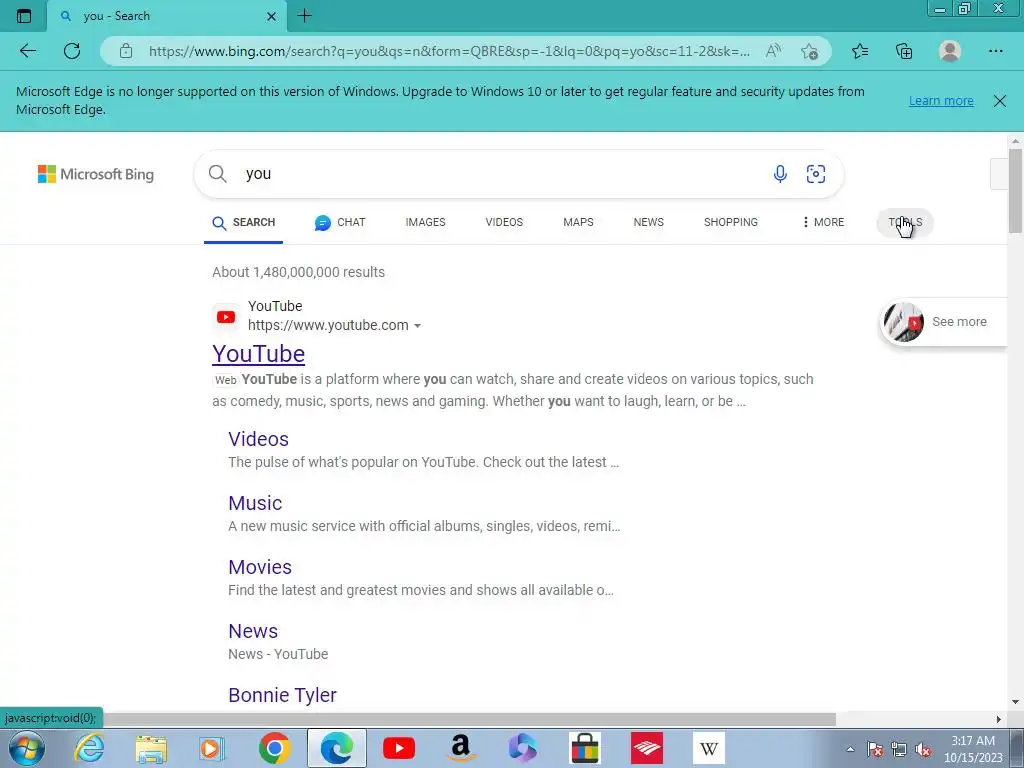Refresh the page with the reload icon
Screen dimensions: 1024x768
(x=72, y=51)
